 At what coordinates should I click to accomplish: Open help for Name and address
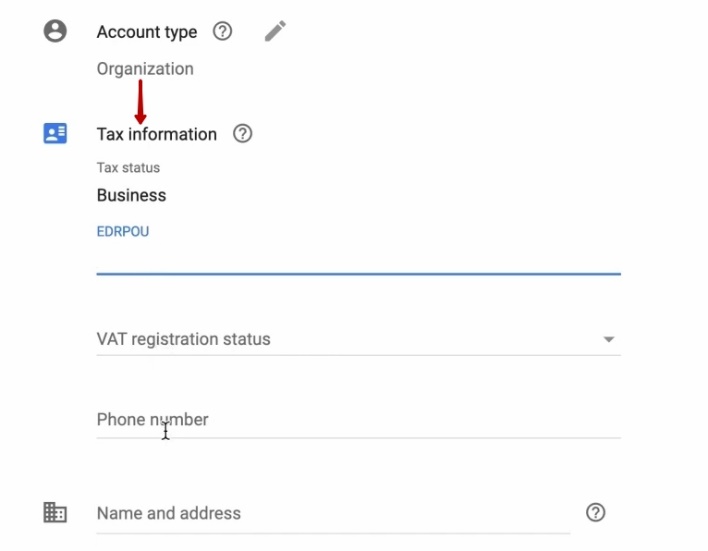click(x=595, y=513)
